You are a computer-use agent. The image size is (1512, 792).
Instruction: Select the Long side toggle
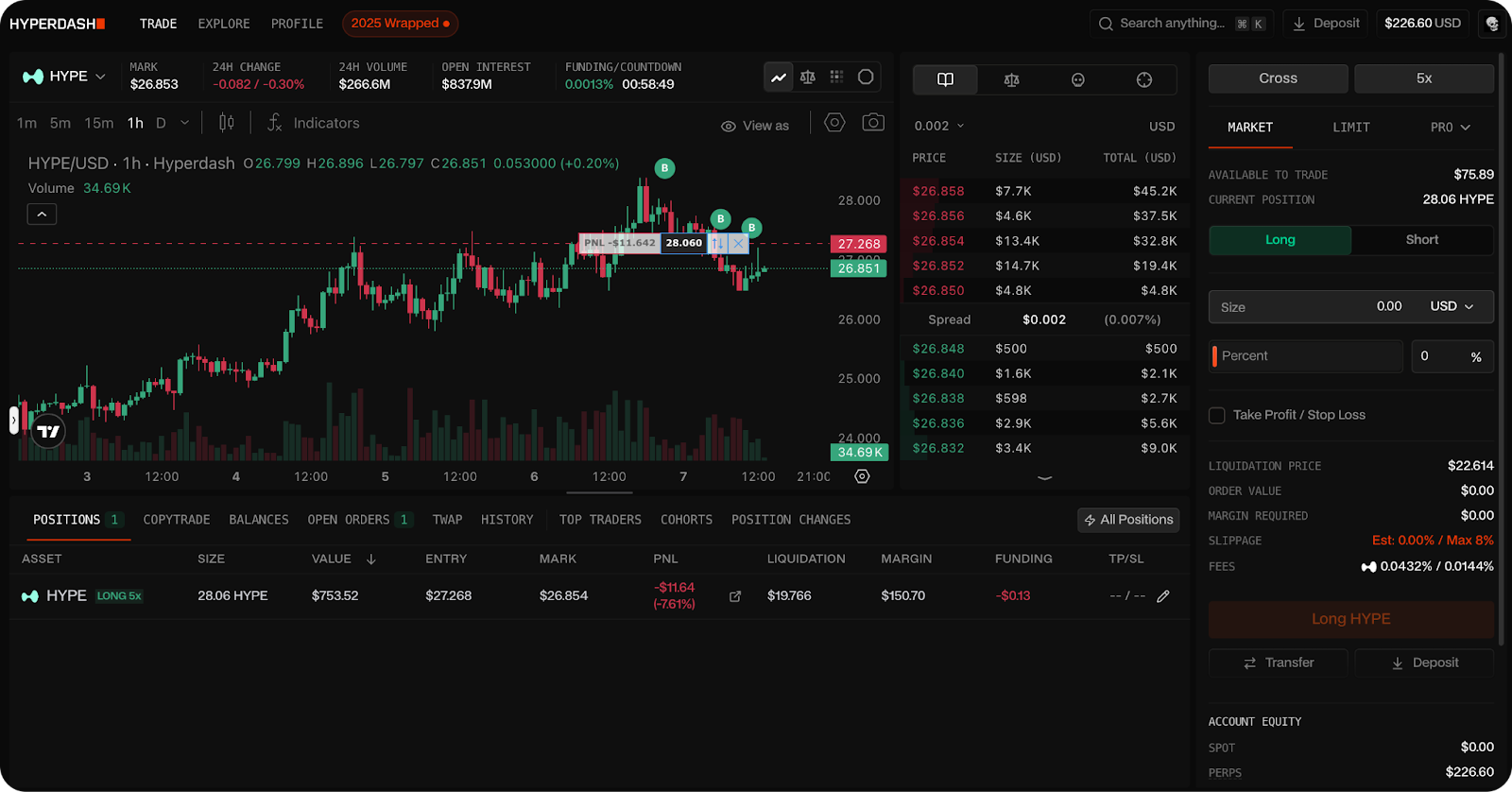coord(1280,240)
